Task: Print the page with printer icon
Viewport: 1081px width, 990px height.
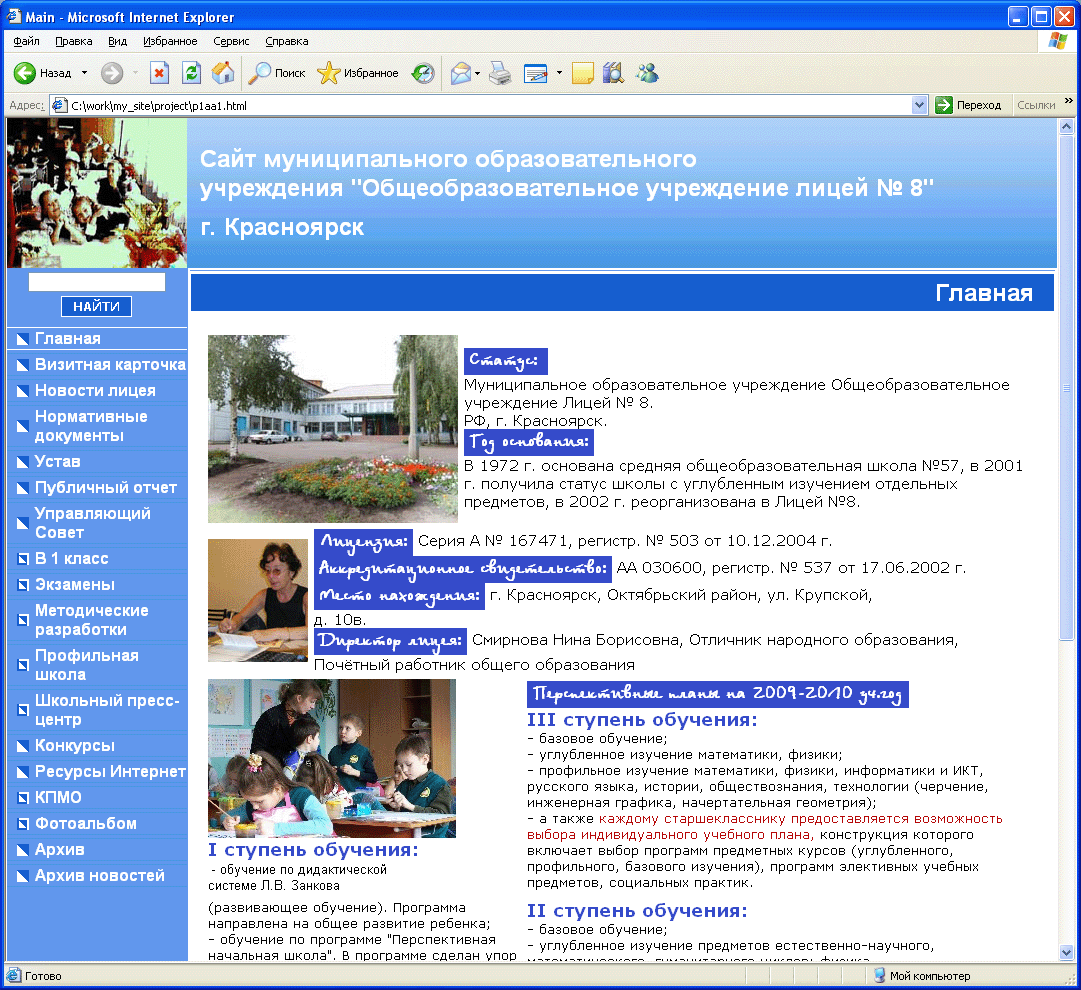Action: (501, 72)
